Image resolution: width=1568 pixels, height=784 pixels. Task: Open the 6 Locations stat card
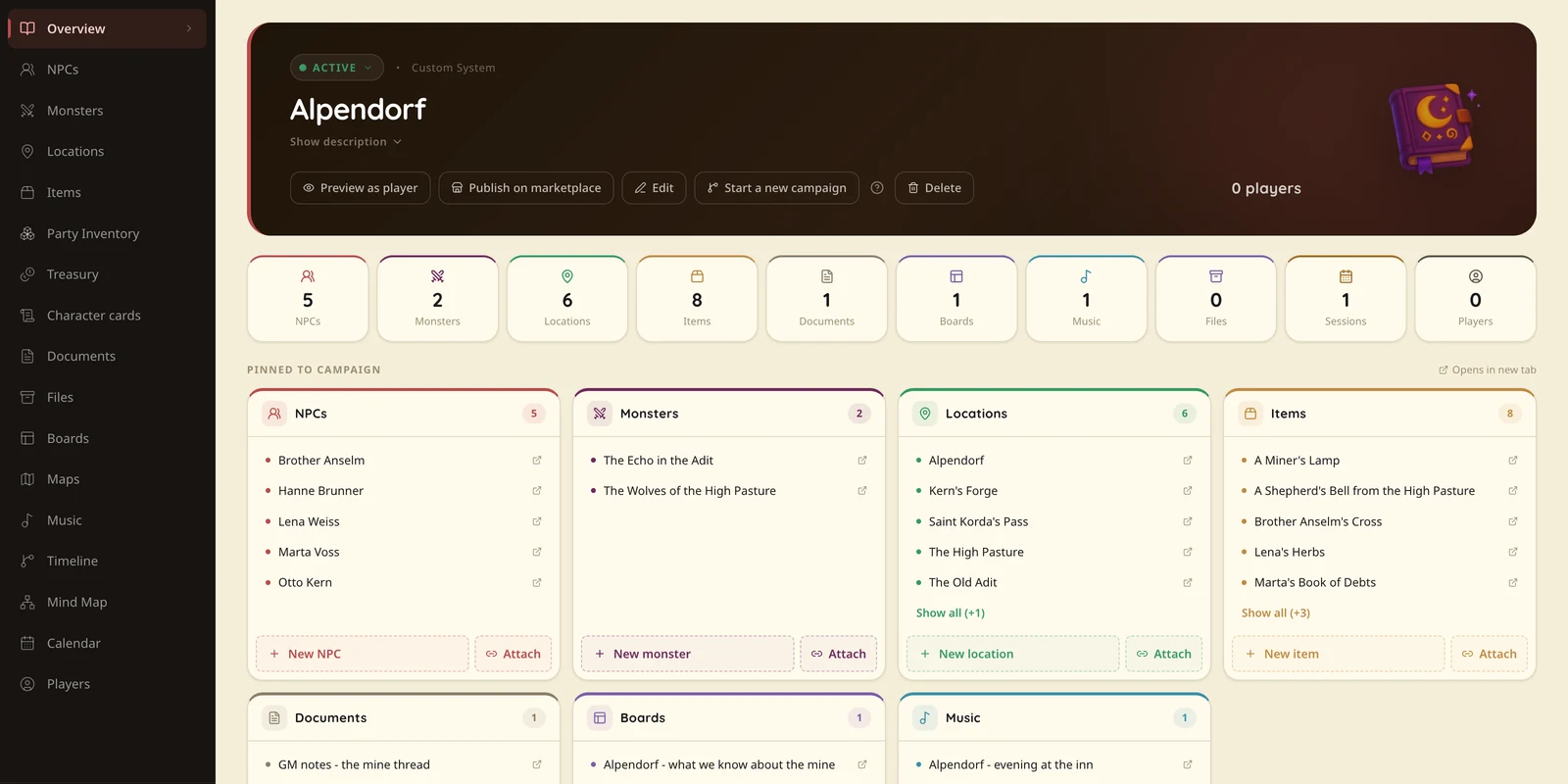(x=567, y=299)
